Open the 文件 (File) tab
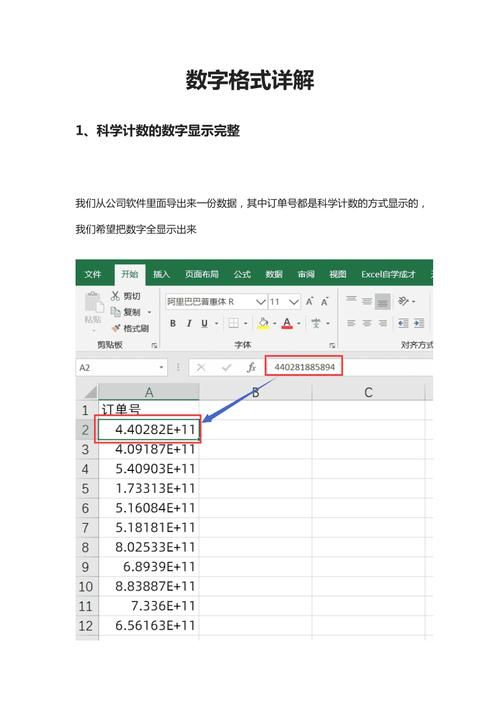Image resolution: width=500 pixels, height=708 pixels. (x=93, y=274)
